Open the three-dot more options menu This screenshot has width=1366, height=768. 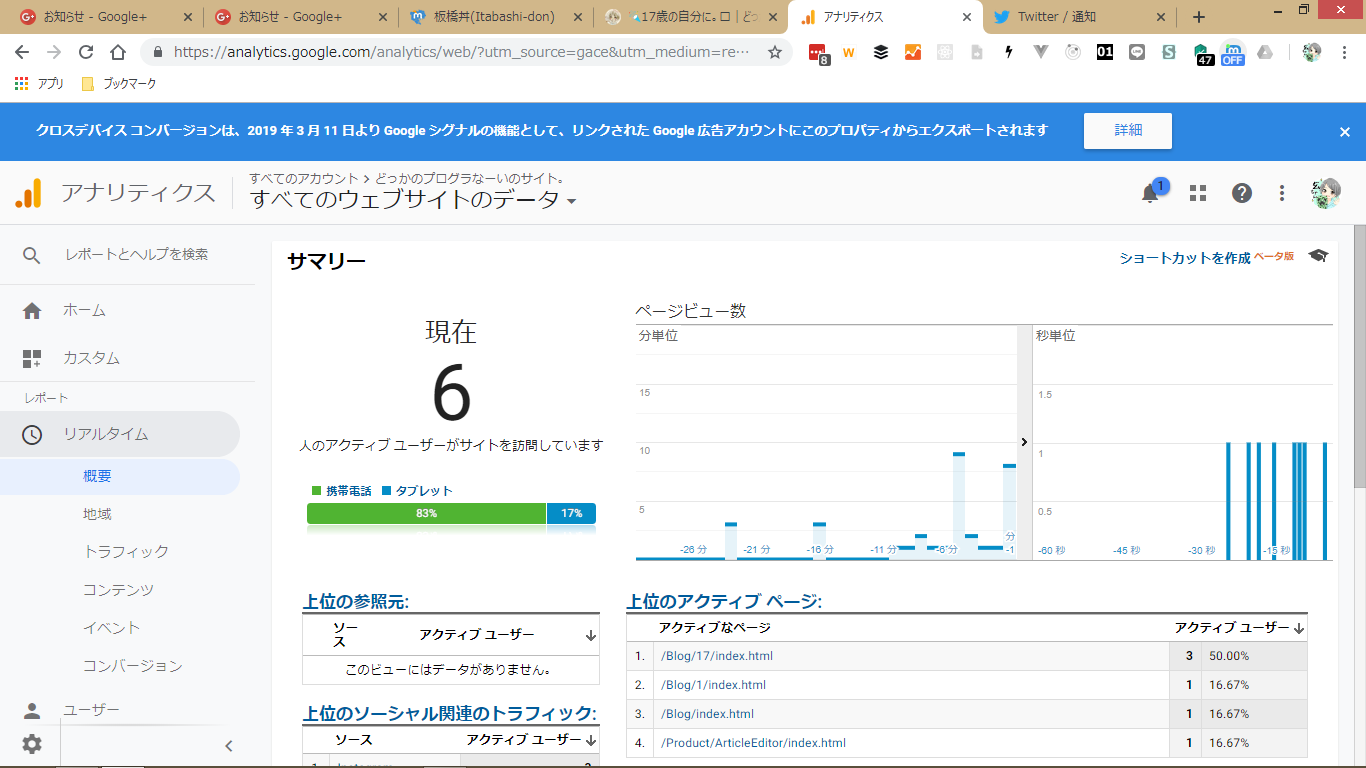coord(1282,194)
